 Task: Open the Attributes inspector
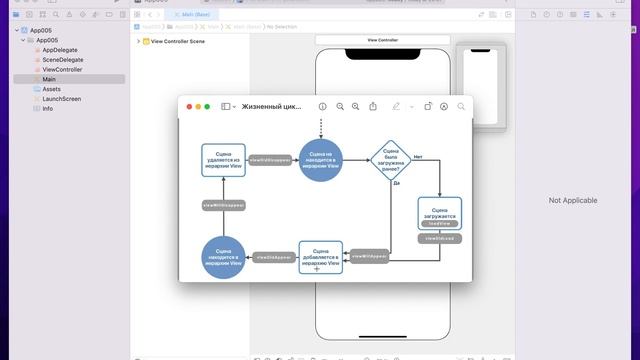click(x=587, y=15)
